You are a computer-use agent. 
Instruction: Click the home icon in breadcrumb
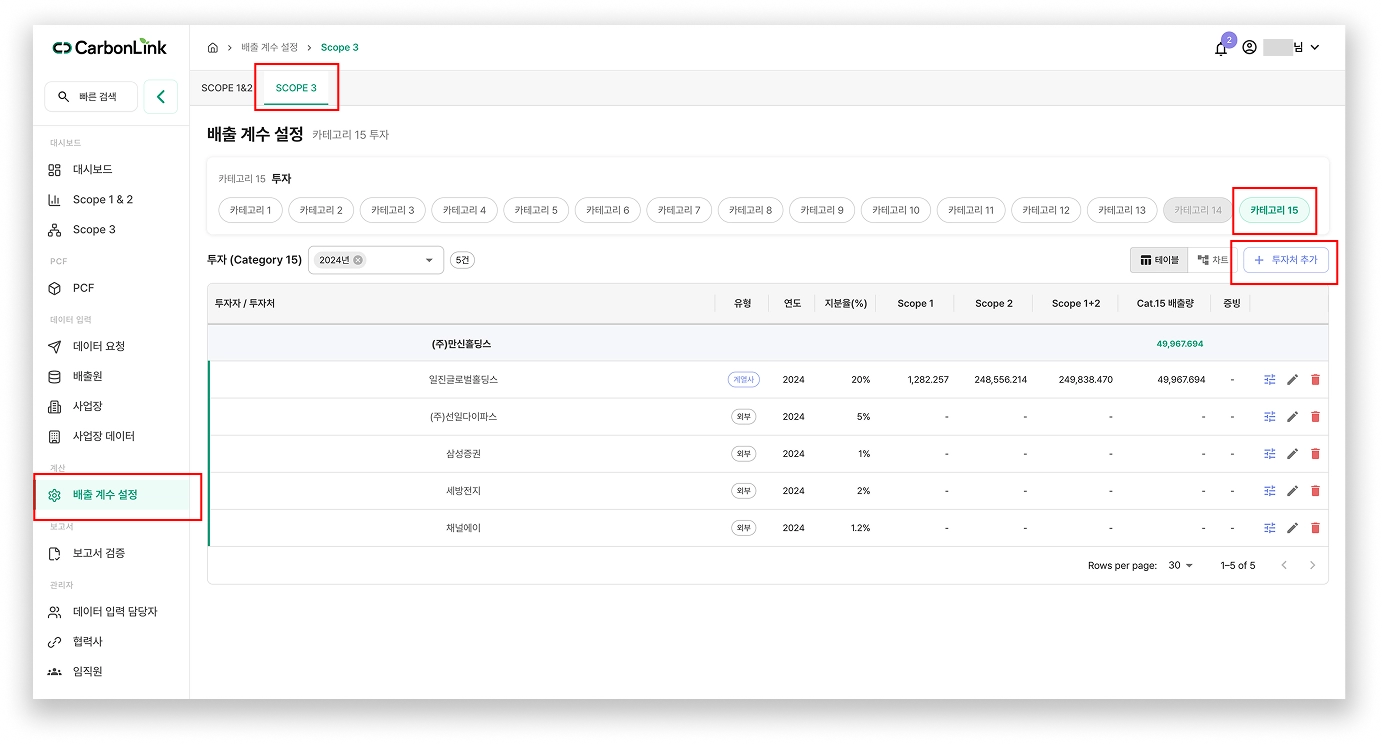213,48
